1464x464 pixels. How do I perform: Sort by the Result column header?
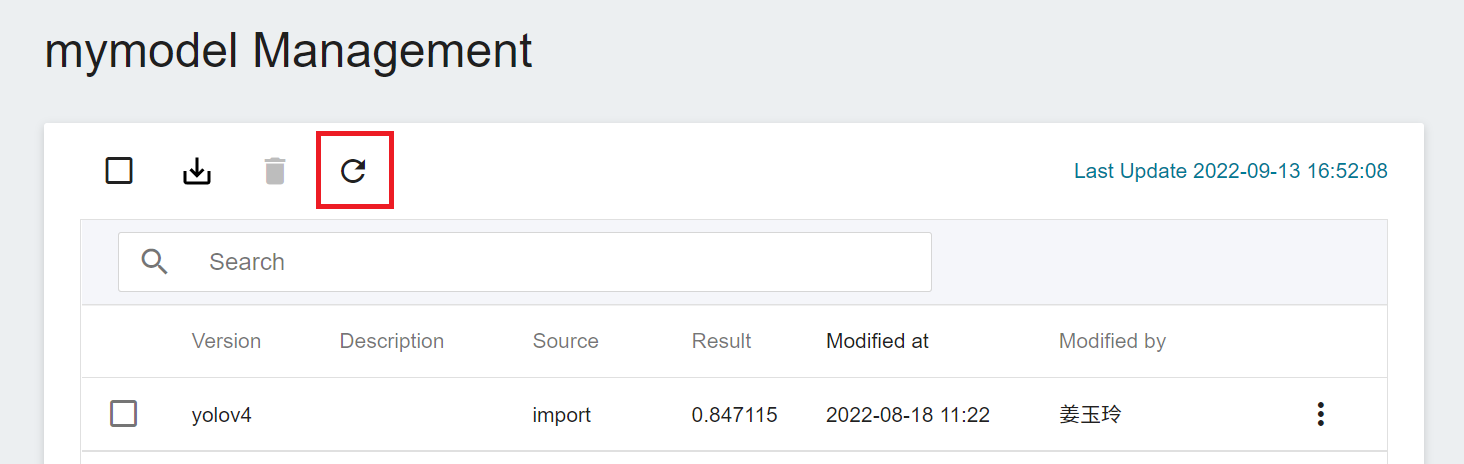(x=721, y=341)
